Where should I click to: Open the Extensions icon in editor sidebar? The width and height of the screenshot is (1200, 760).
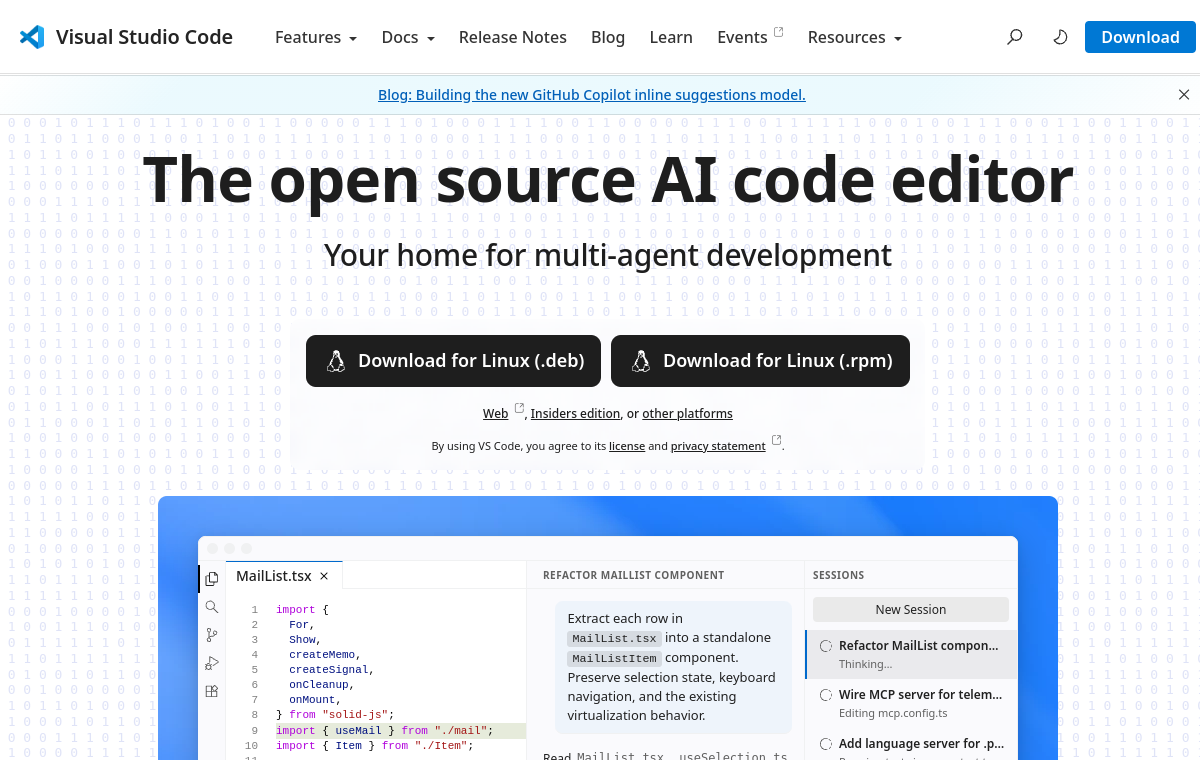tap(211, 691)
